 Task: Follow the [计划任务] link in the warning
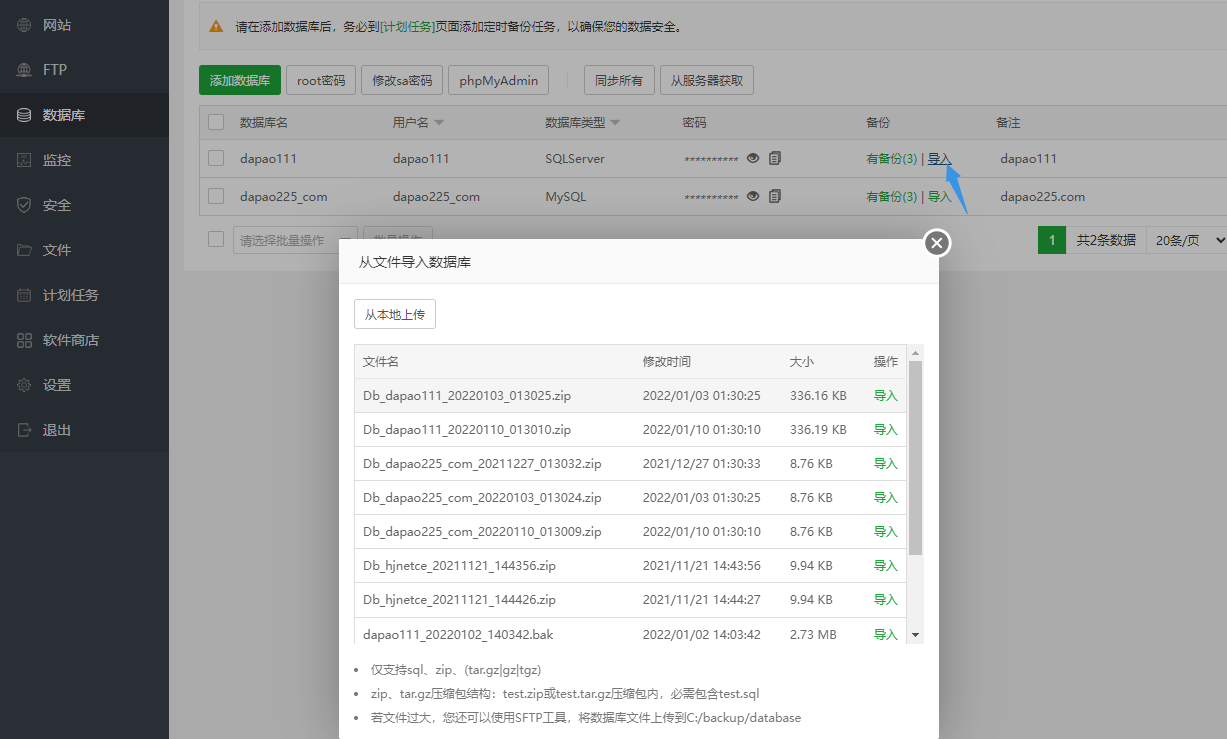(x=407, y=27)
